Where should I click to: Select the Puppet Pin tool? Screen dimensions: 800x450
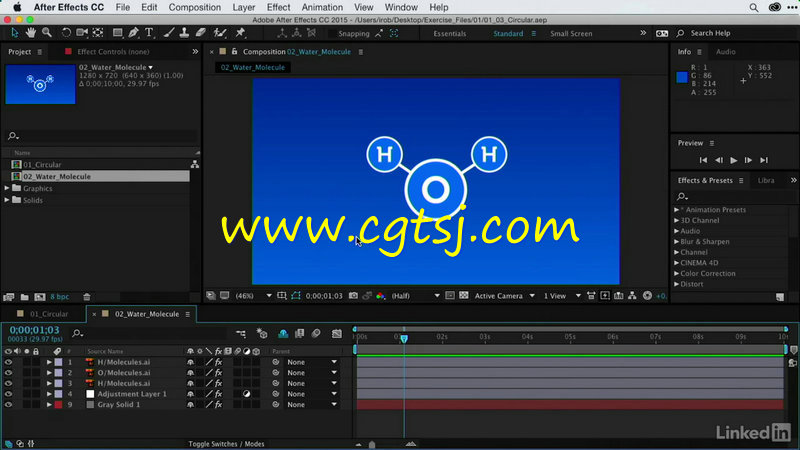(x=240, y=33)
